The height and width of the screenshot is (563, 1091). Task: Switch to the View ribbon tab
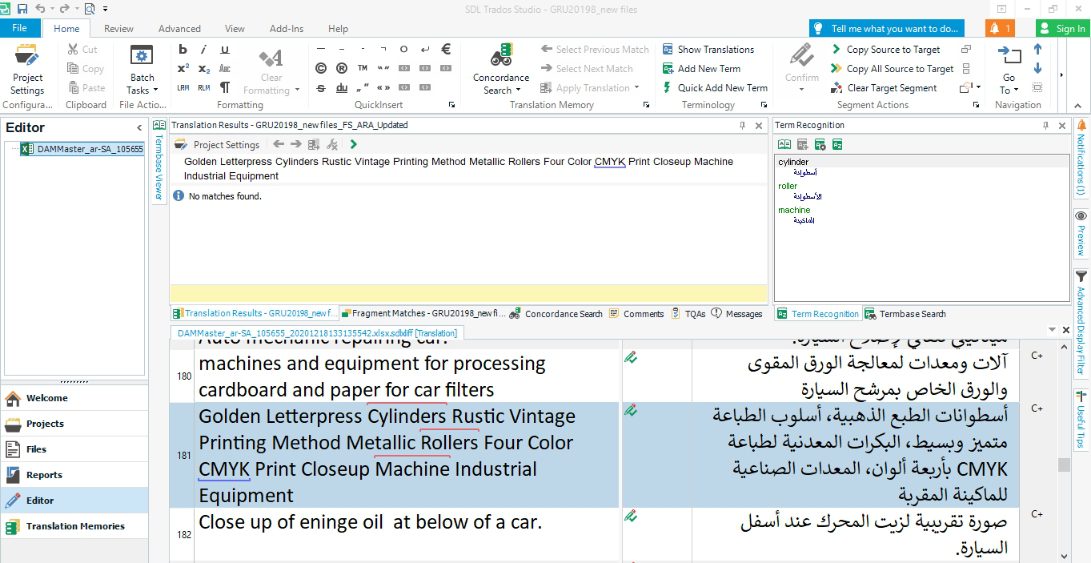[234, 29]
